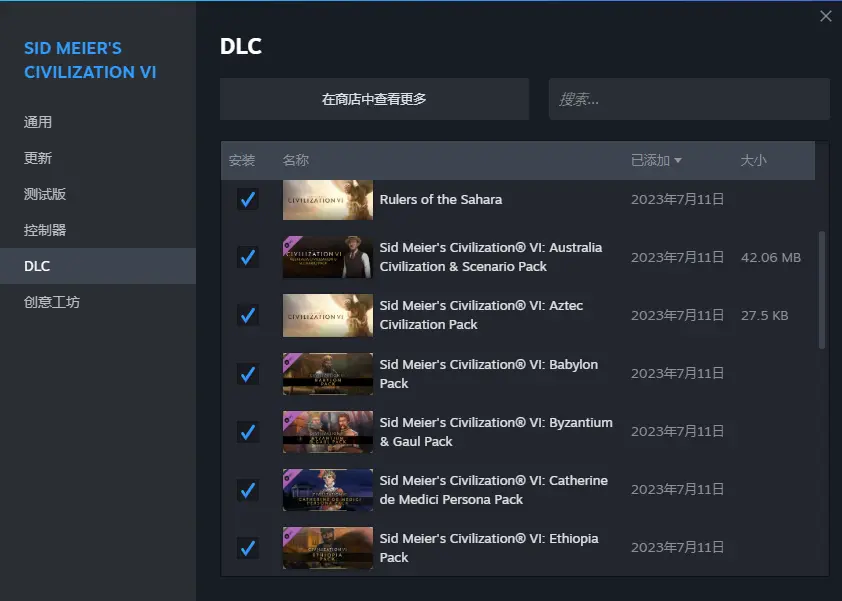Screen dimensions: 842x601
Task: Uncheck the Babylon Pack install checkbox
Action: [248, 374]
